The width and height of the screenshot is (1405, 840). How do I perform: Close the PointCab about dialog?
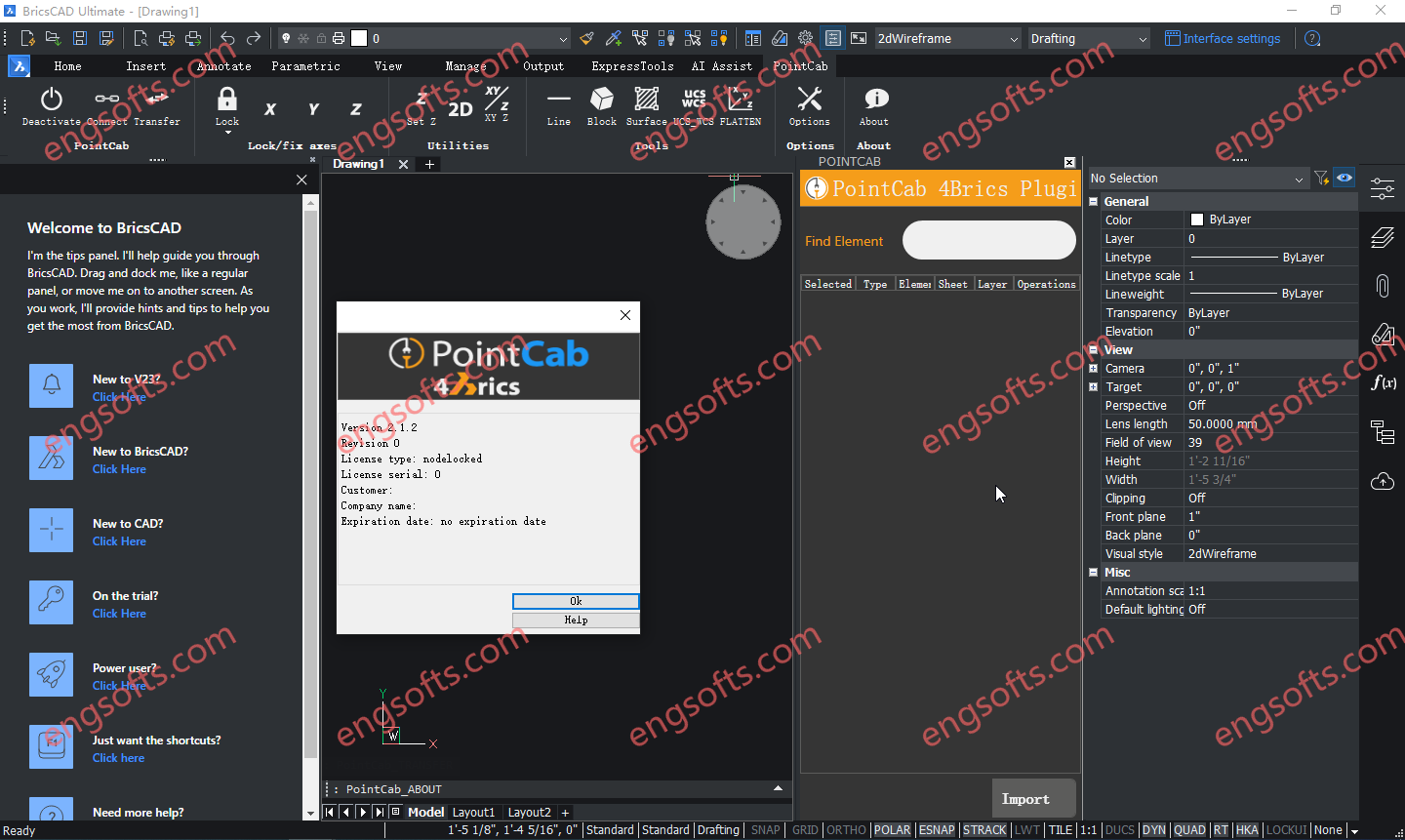coord(625,315)
